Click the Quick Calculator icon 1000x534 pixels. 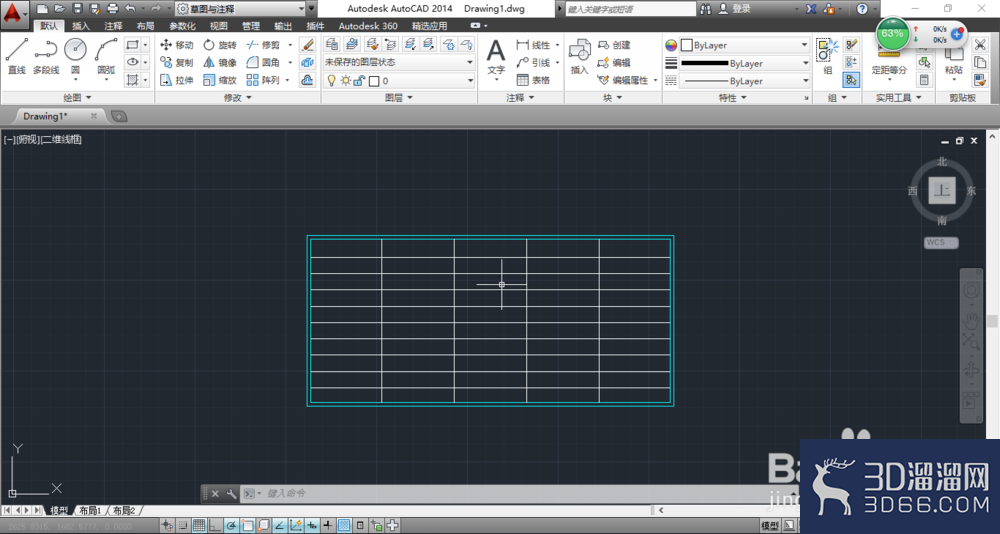coord(923,80)
